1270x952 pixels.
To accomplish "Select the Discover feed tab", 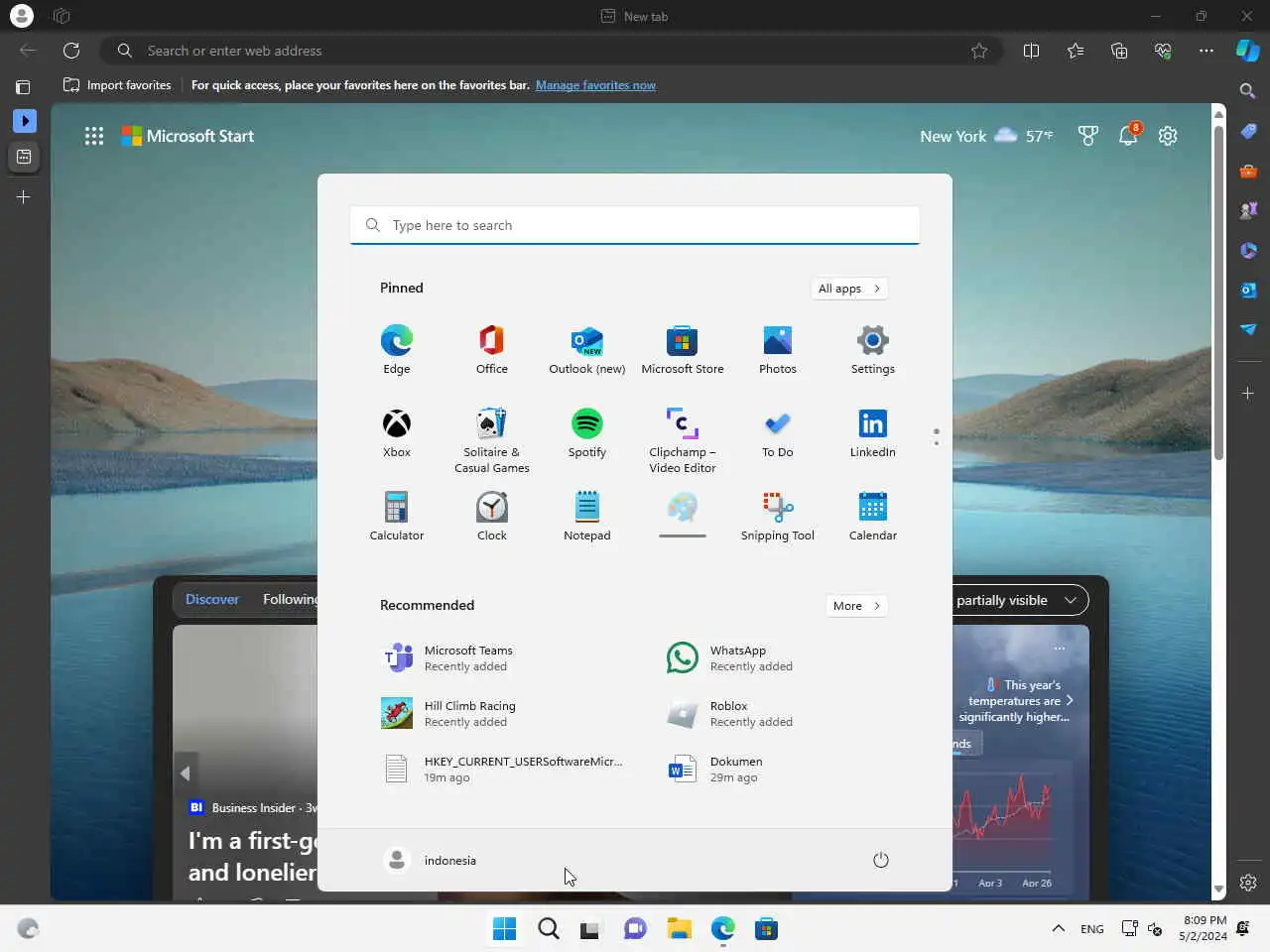I will click(x=212, y=599).
